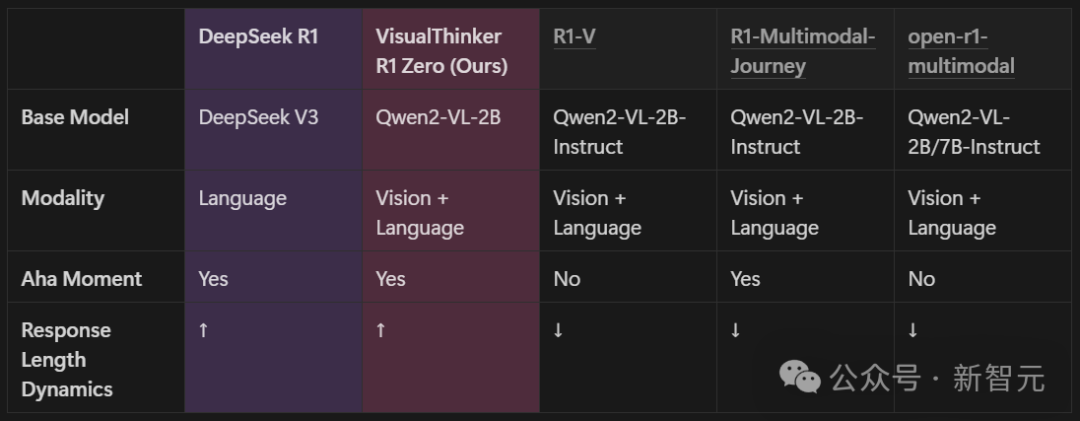Image resolution: width=1080 pixels, height=421 pixels.
Task: Click the up arrow under DeepSeek R1
Action: [203, 330]
